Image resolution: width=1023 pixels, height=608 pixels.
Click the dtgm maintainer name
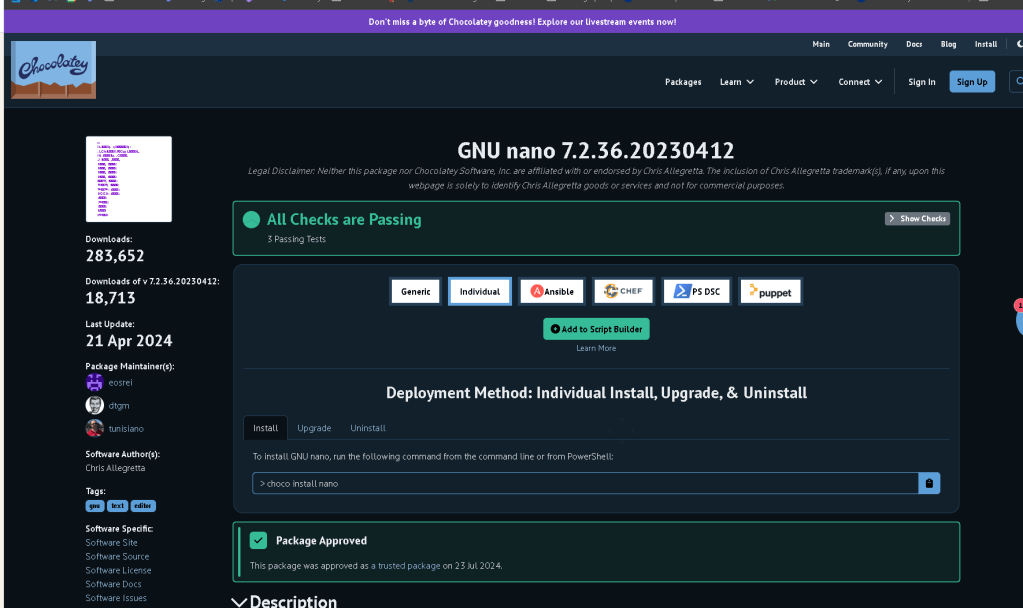[119, 406]
